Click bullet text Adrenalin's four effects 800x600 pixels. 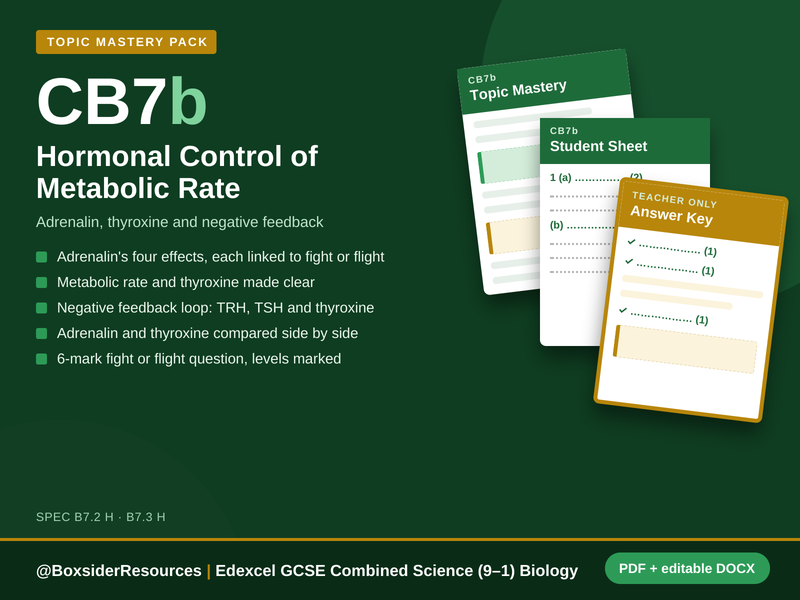[220, 257]
